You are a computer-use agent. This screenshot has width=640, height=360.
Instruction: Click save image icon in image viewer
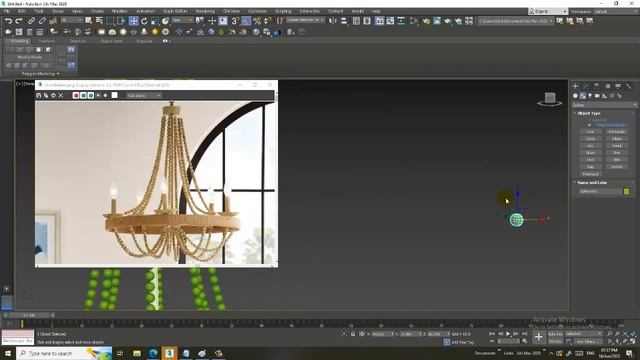(39, 95)
